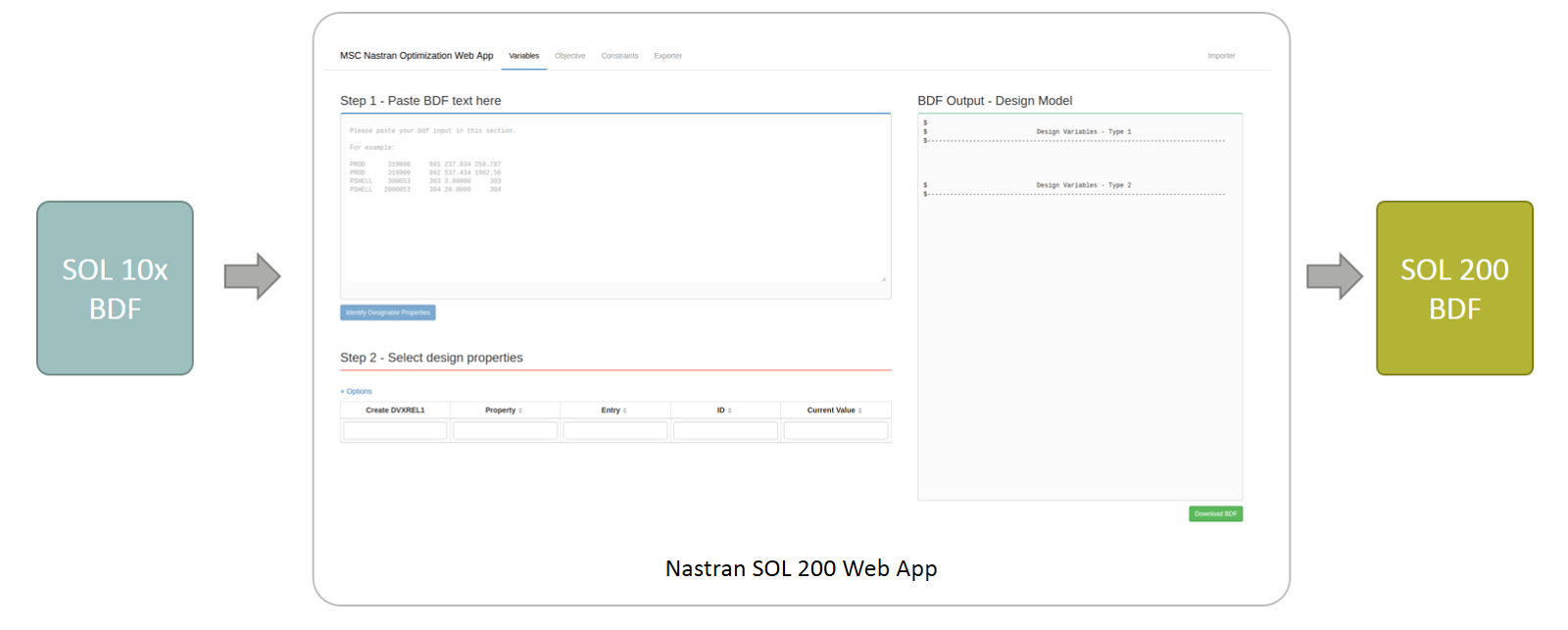1568x630 pixels.
Task: Click the Step 1 - Paste BDF text here heading
Action: tap(420, 101)
